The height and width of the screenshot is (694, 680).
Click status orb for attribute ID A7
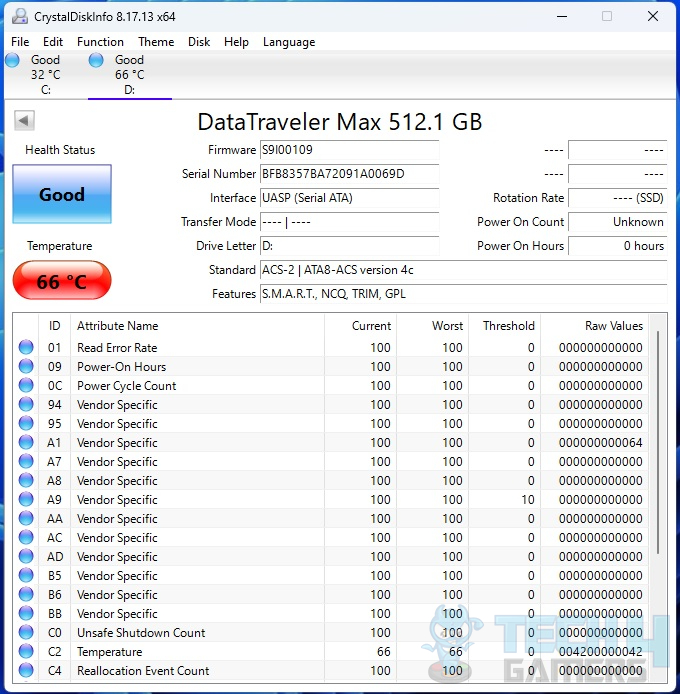[26, 461]
